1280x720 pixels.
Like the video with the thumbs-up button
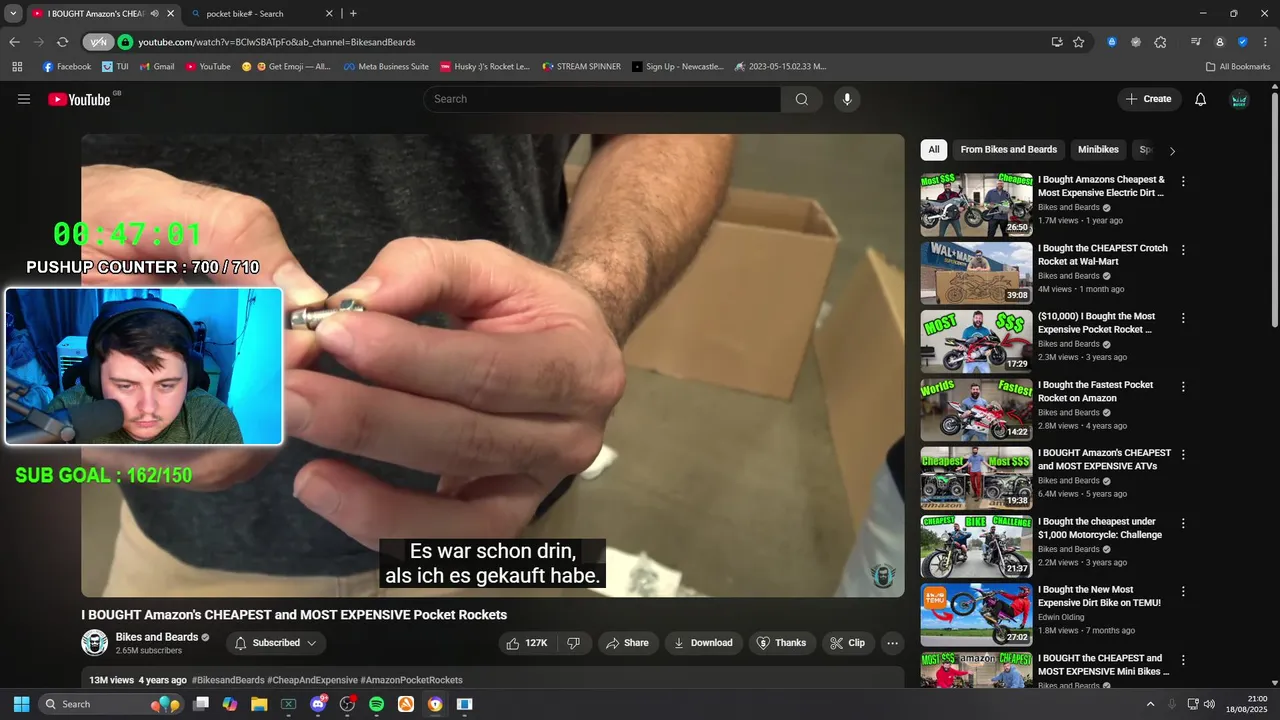pos(527,643)
